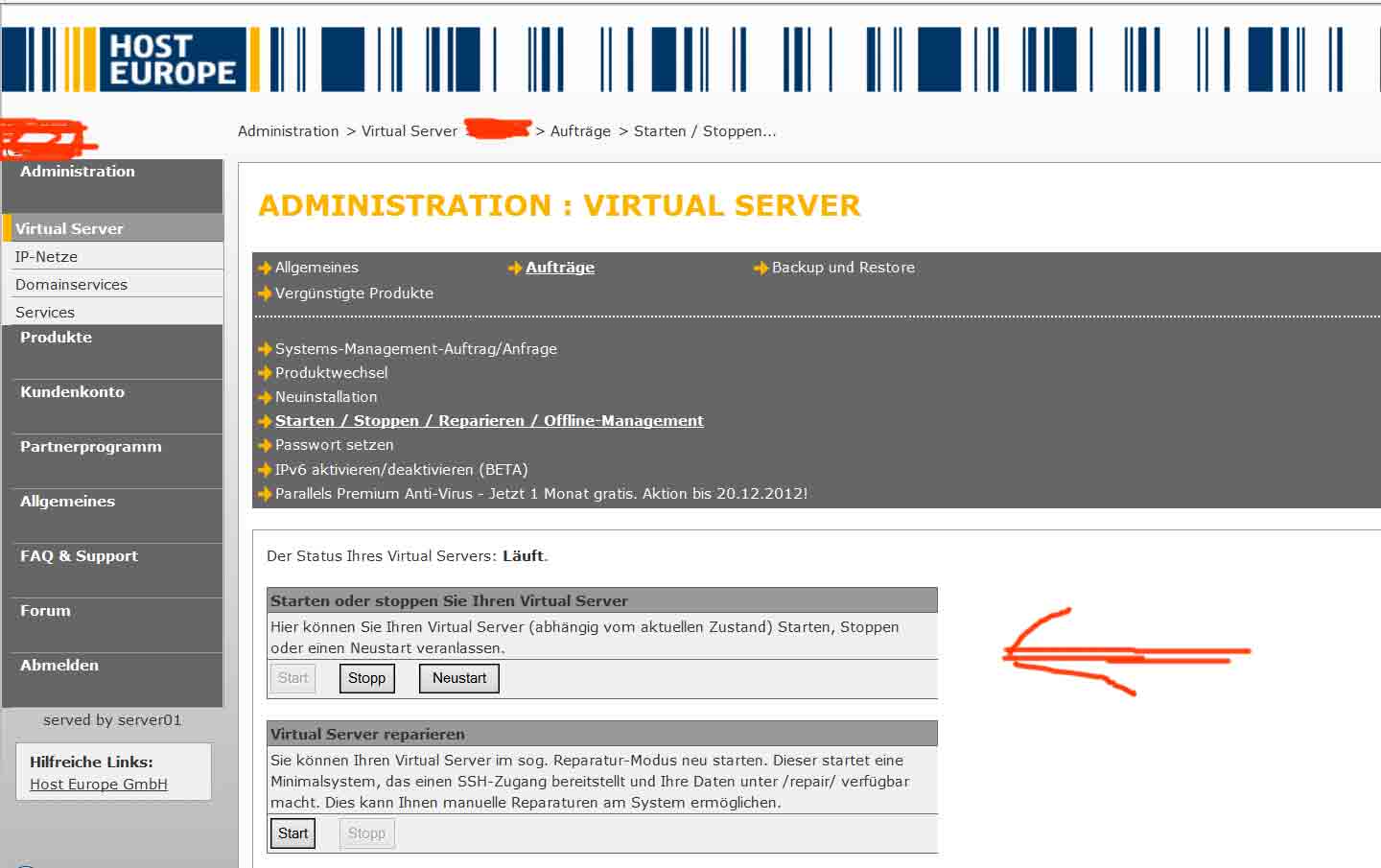This screenshot has height=868, width=1381.
Task: Open Starten / Stoppen / Reparieren / Offline-Management
Action: (489, 421)
